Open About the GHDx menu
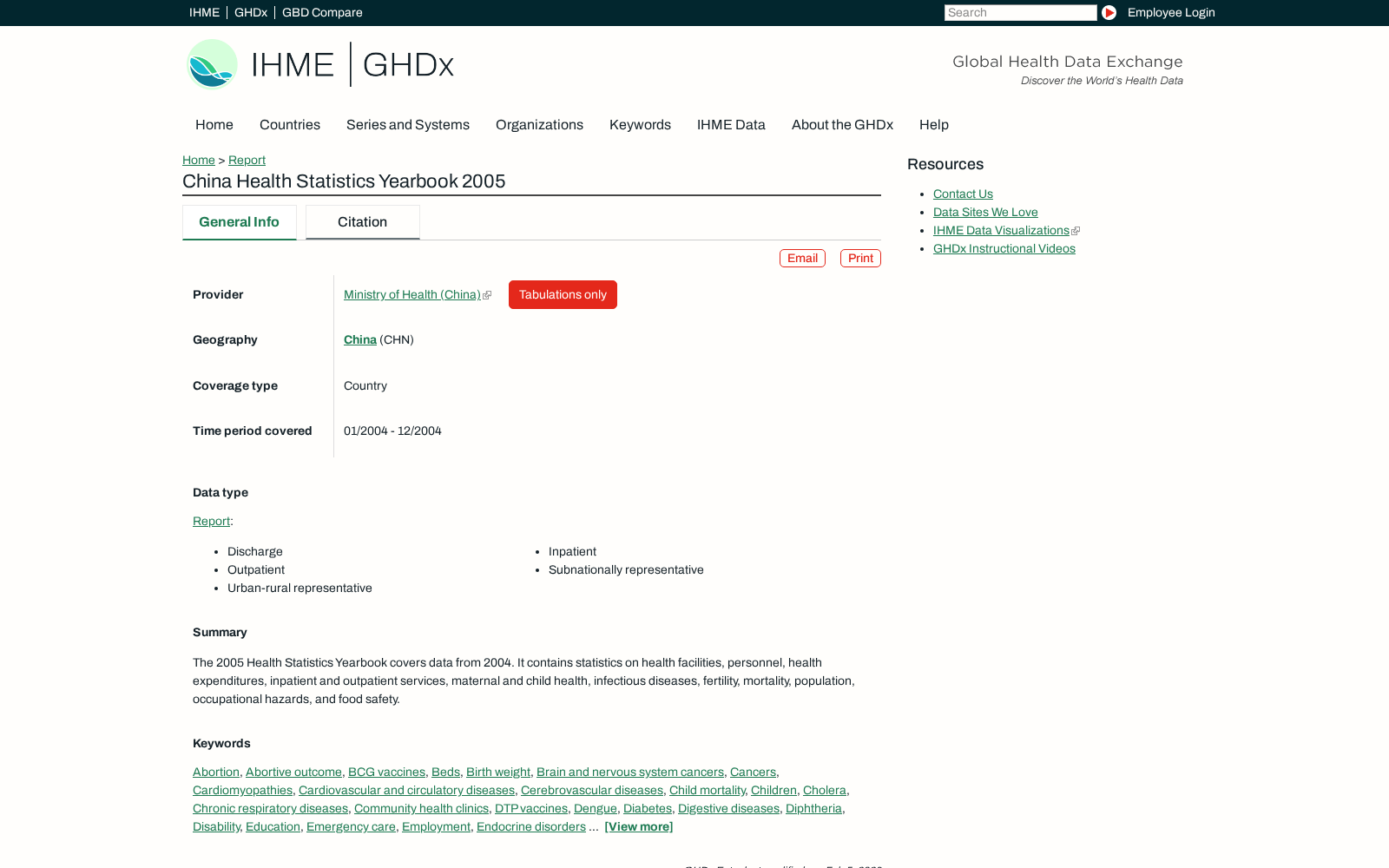The height and width of the screenshot is (868, 1389). [842, 125]
